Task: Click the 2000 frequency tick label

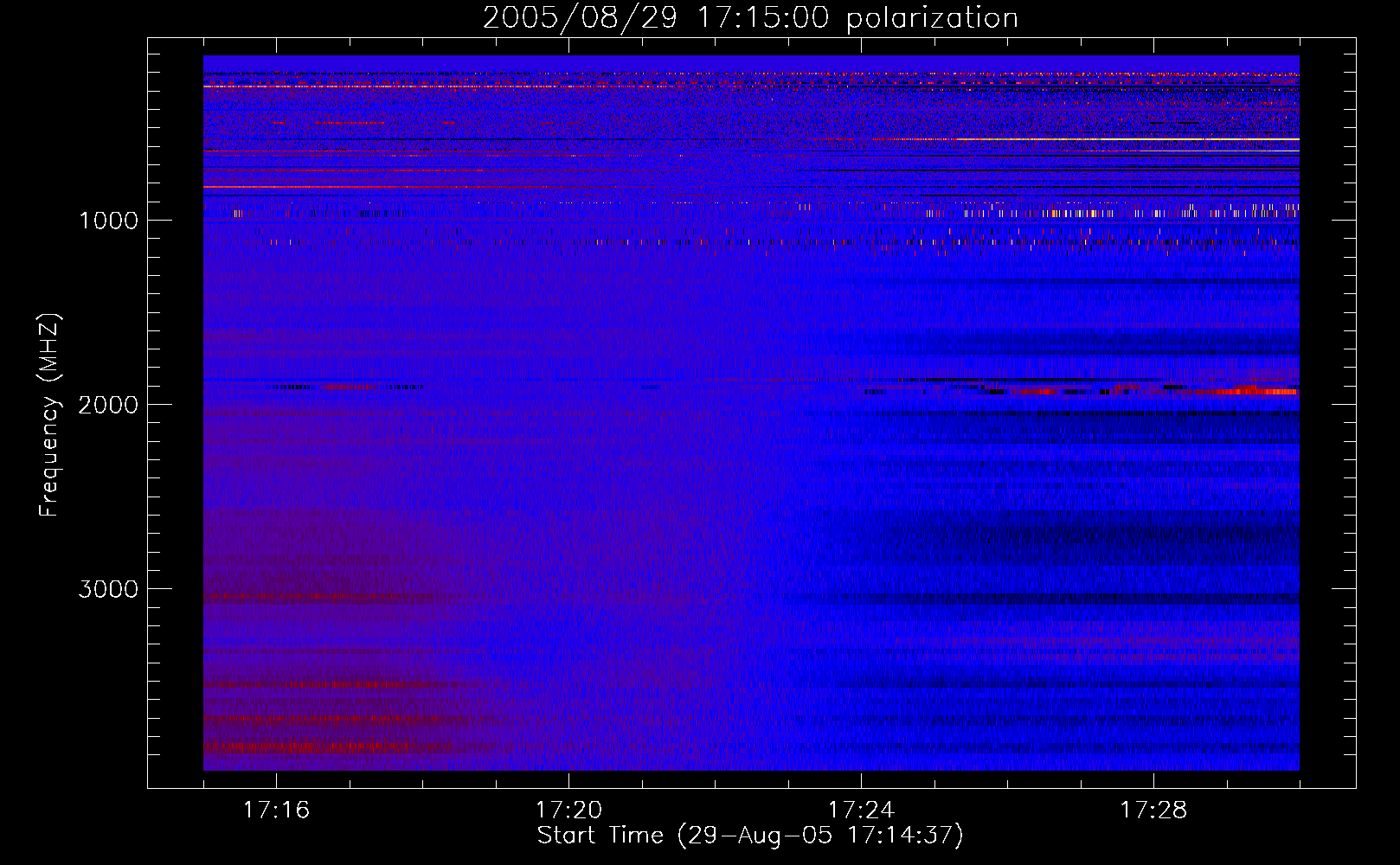Action: (108, 405)
